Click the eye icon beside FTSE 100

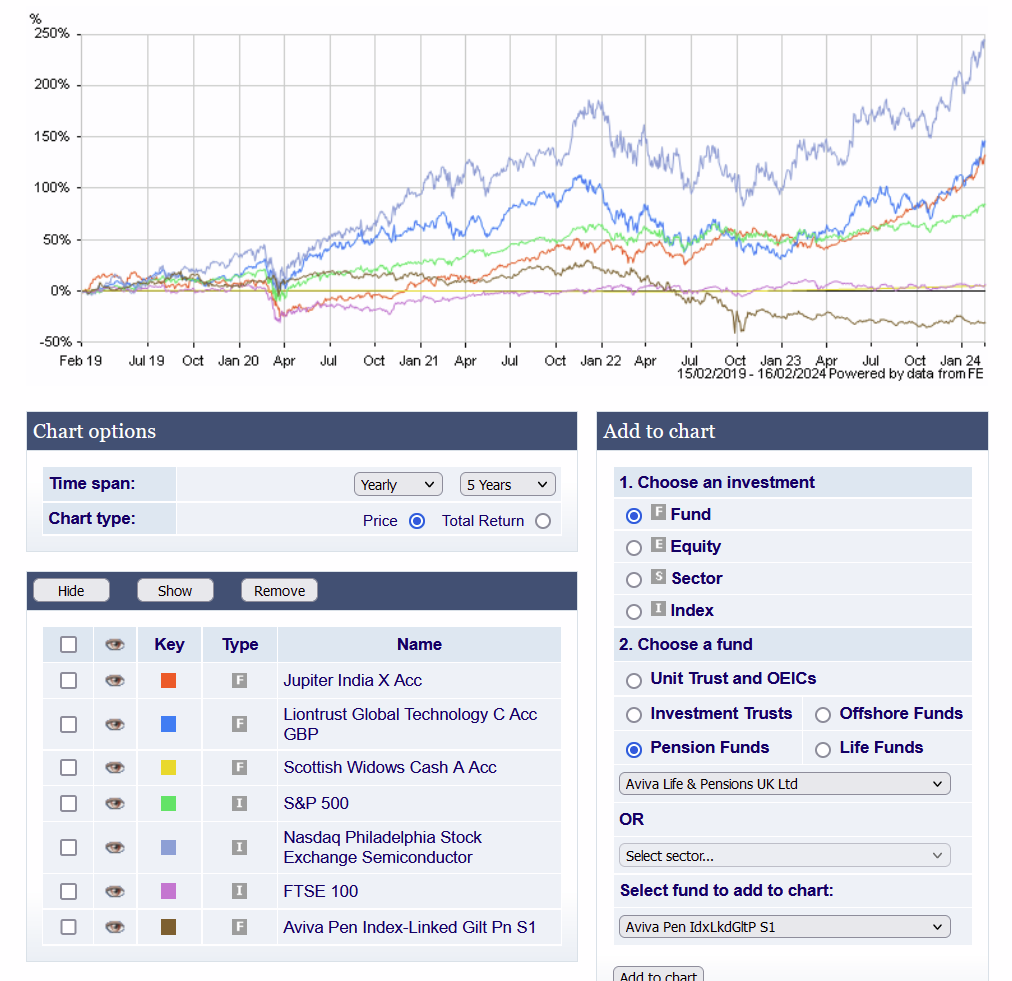click(115, 891)
